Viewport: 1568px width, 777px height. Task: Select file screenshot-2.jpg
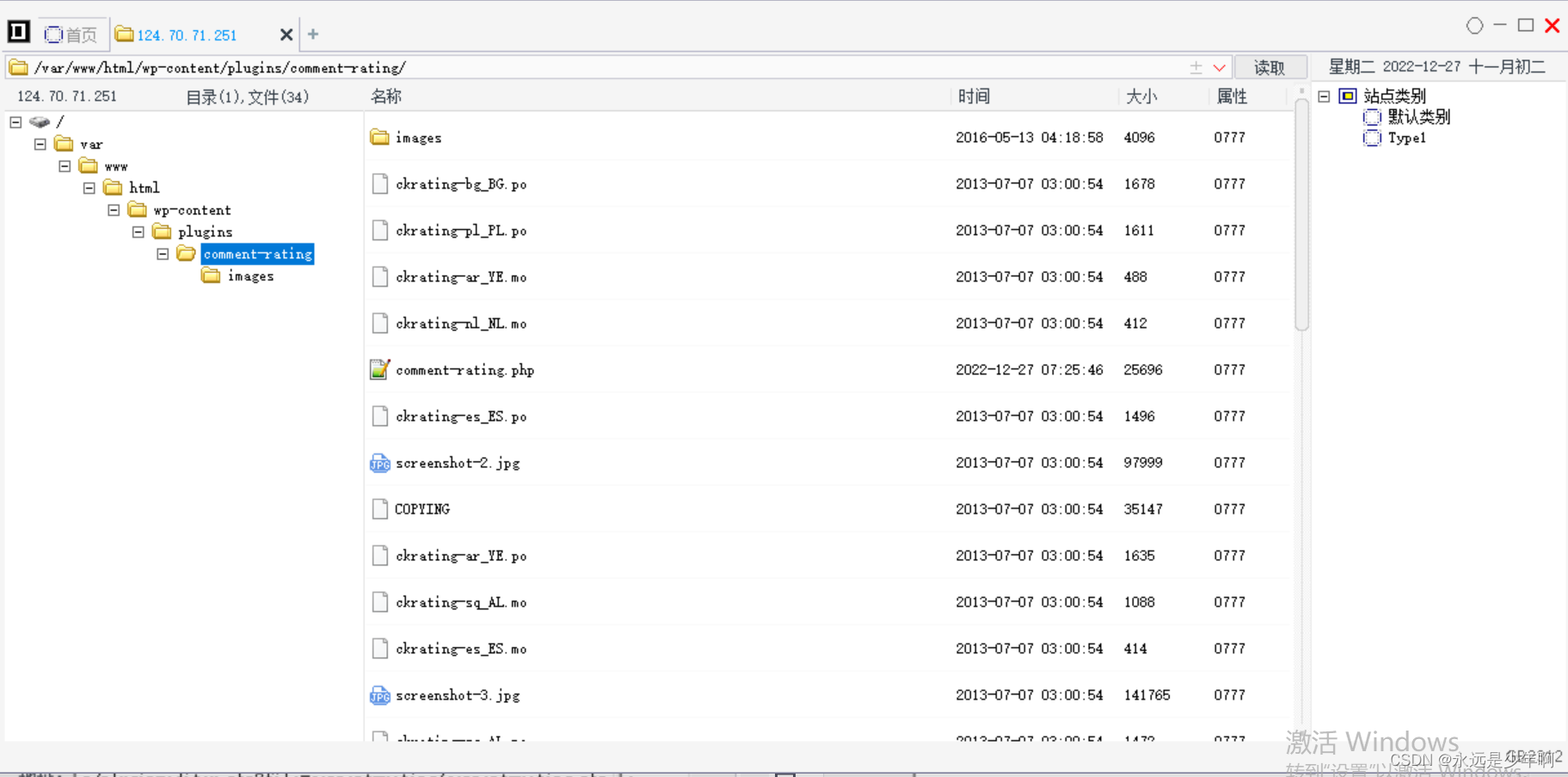point(458,463)
